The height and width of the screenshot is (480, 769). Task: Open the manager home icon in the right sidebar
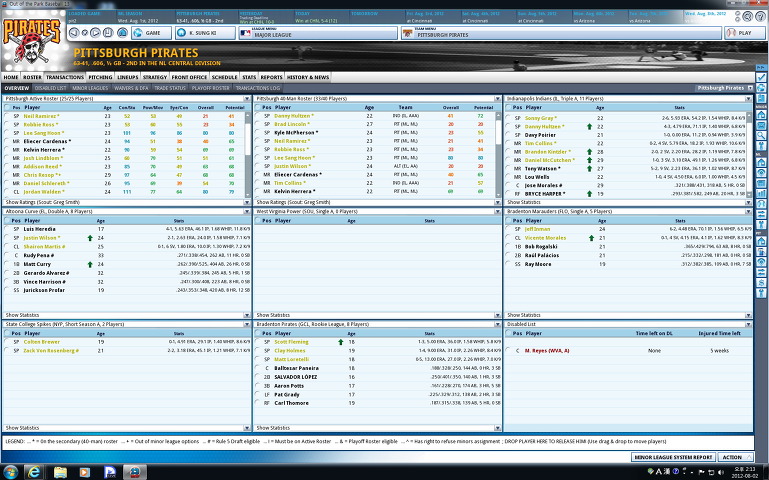coord(761,115)
